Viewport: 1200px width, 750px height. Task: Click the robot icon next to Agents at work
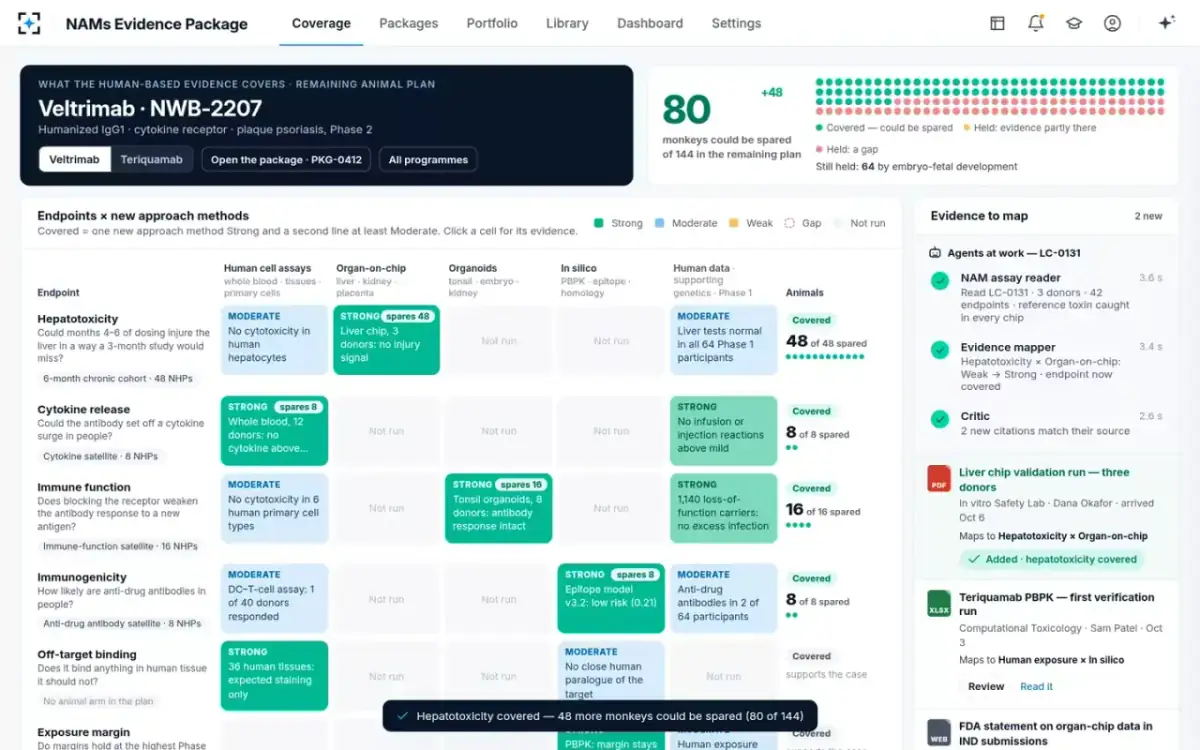pos(935,253)
